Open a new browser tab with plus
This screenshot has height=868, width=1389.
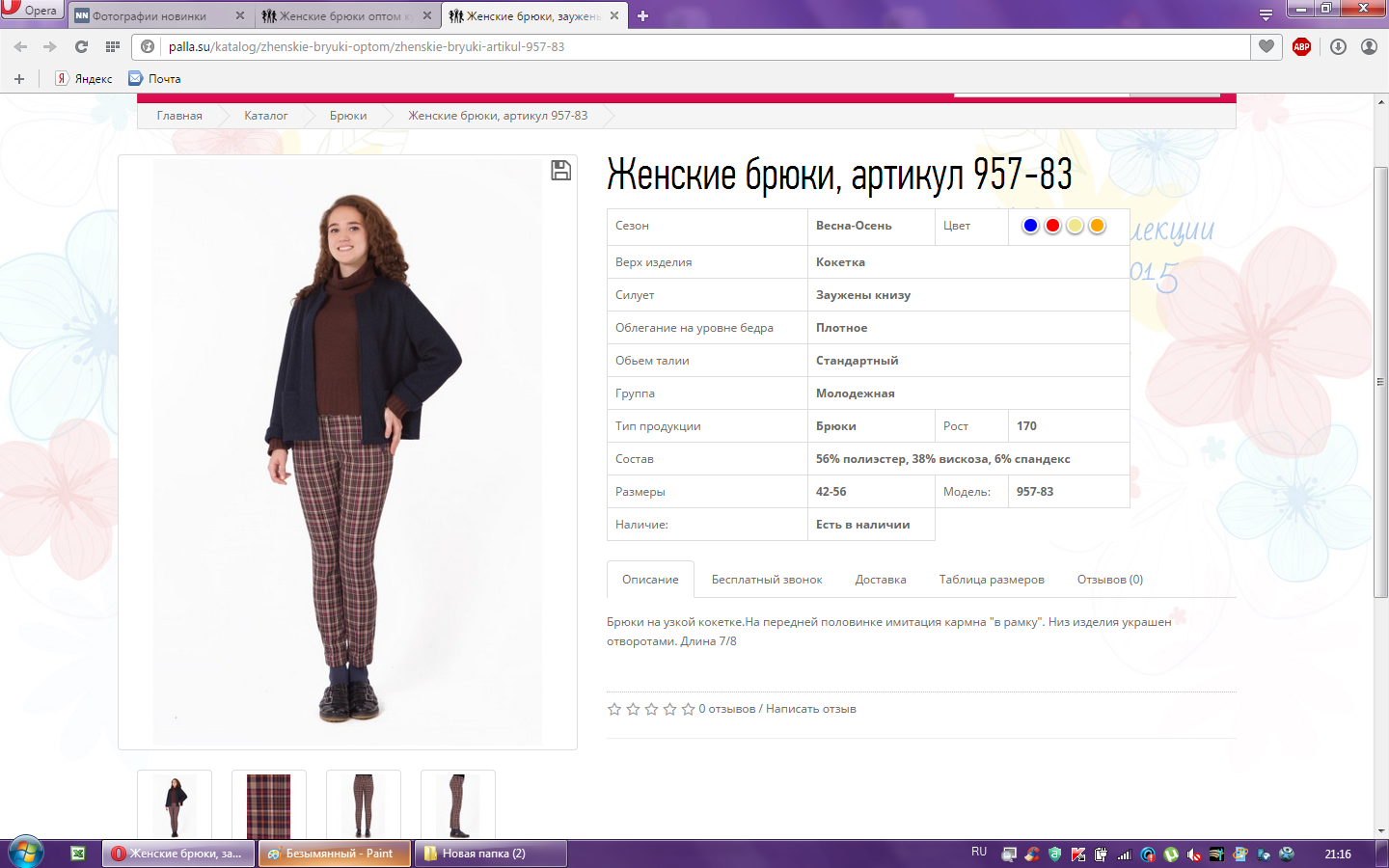click(x=643, y=15)
